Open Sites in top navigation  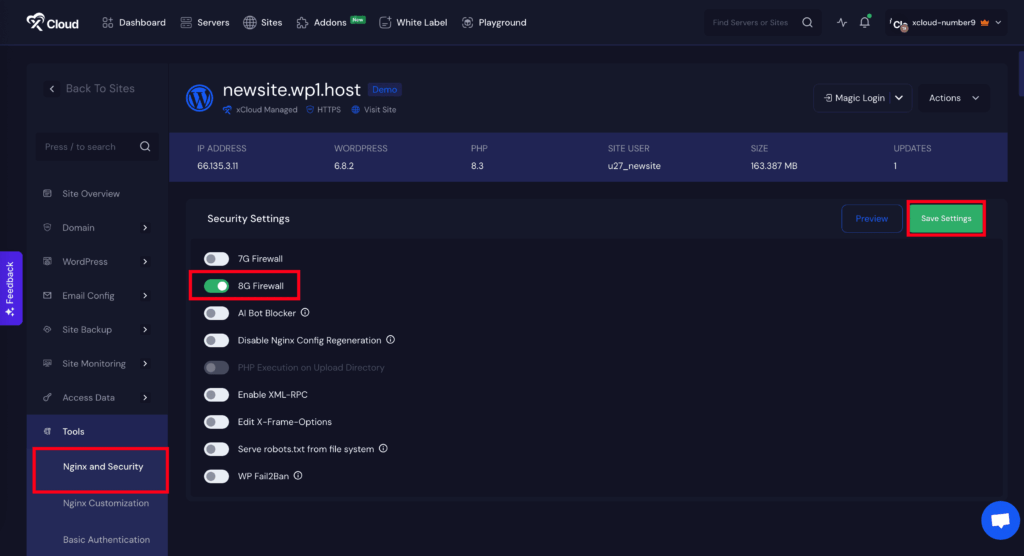coord(263,22)
